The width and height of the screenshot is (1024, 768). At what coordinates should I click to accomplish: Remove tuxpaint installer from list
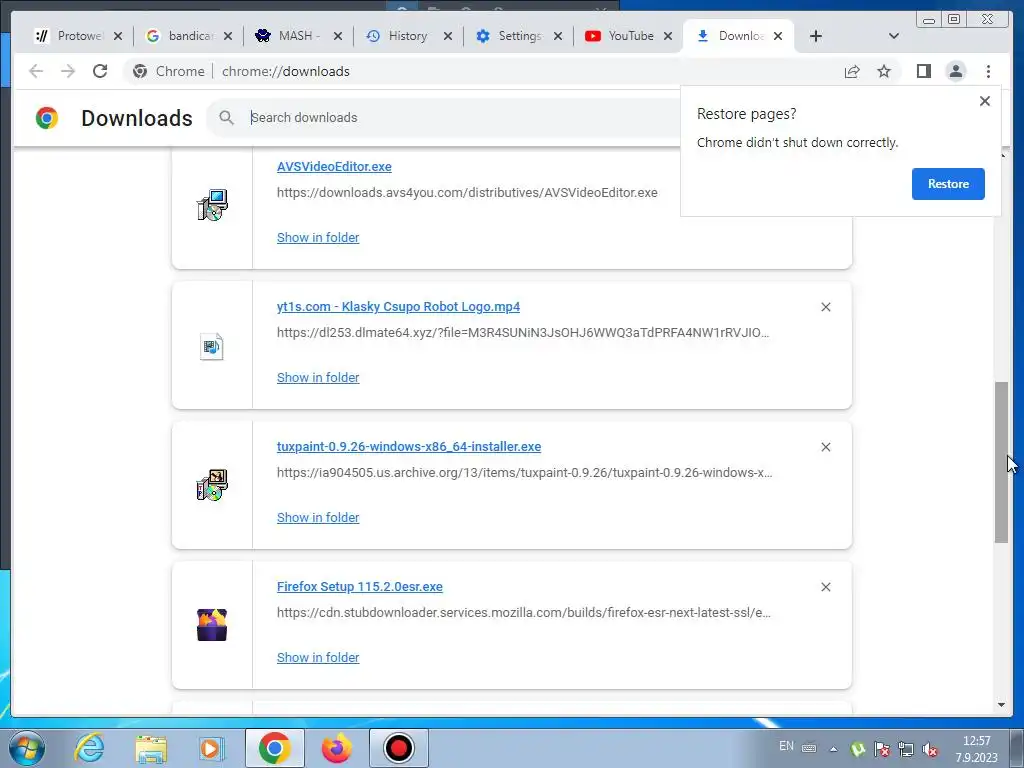(x=825, y=447)
